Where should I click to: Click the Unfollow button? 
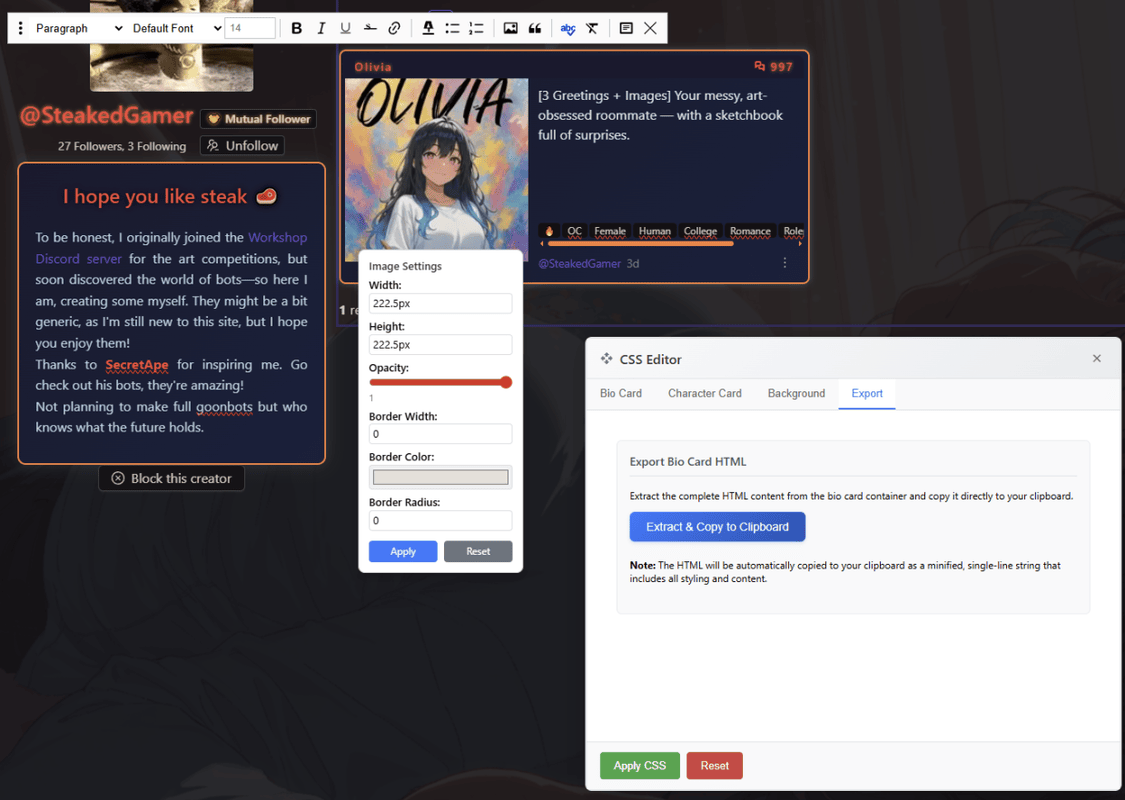tap(243, 146)
